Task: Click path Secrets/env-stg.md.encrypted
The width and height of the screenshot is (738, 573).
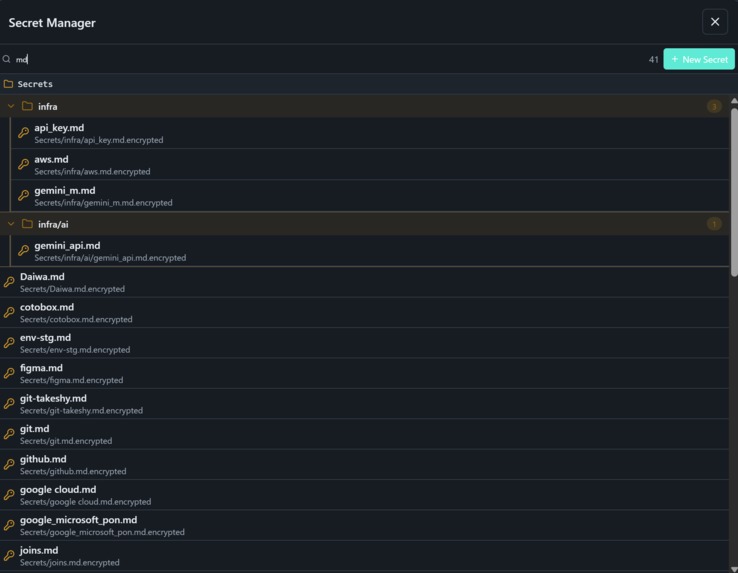Action: click(x=75, y=350)
